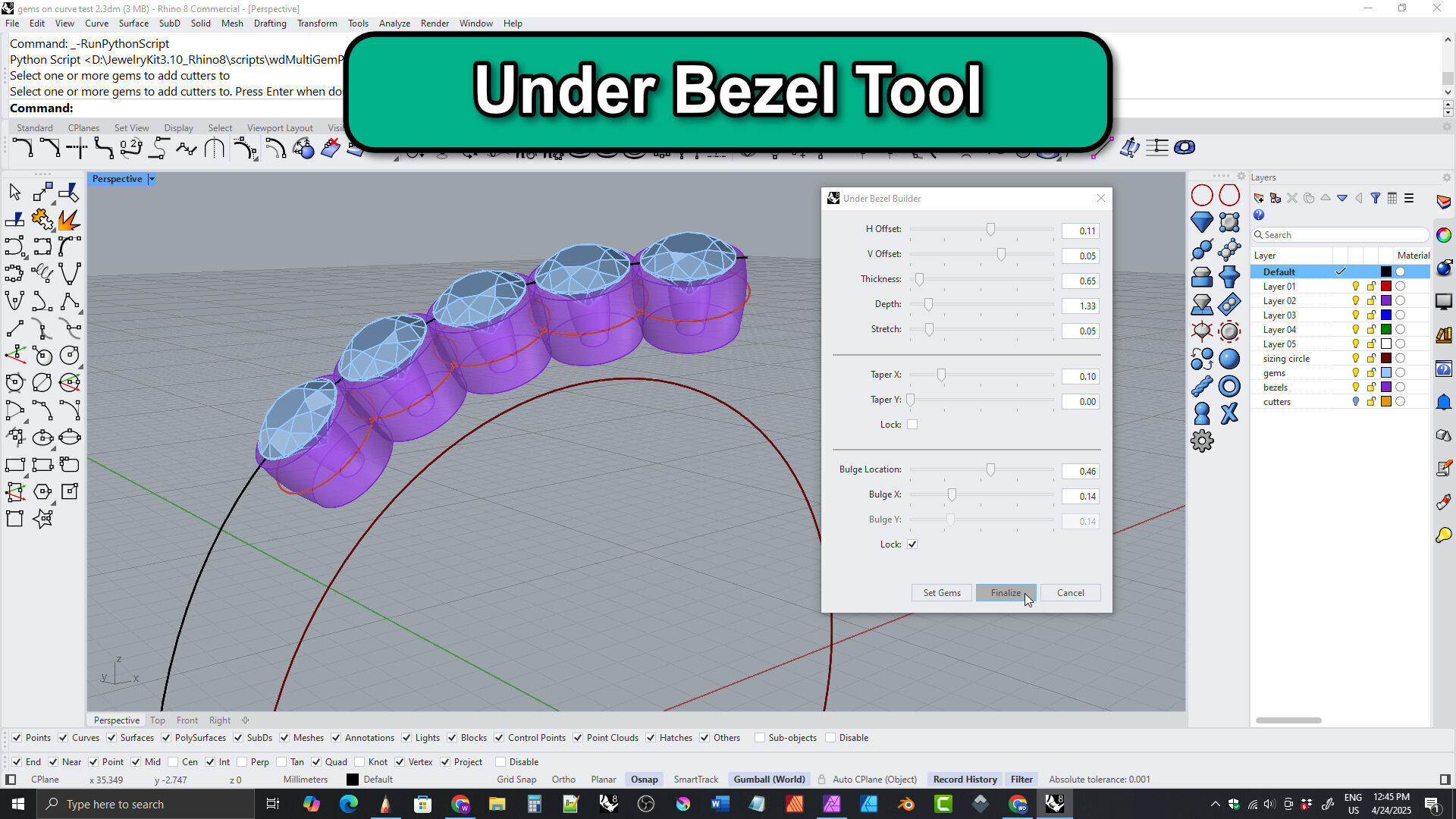
Task: Toggle the Perp osnap checkbox
Action: click(243, 762)
